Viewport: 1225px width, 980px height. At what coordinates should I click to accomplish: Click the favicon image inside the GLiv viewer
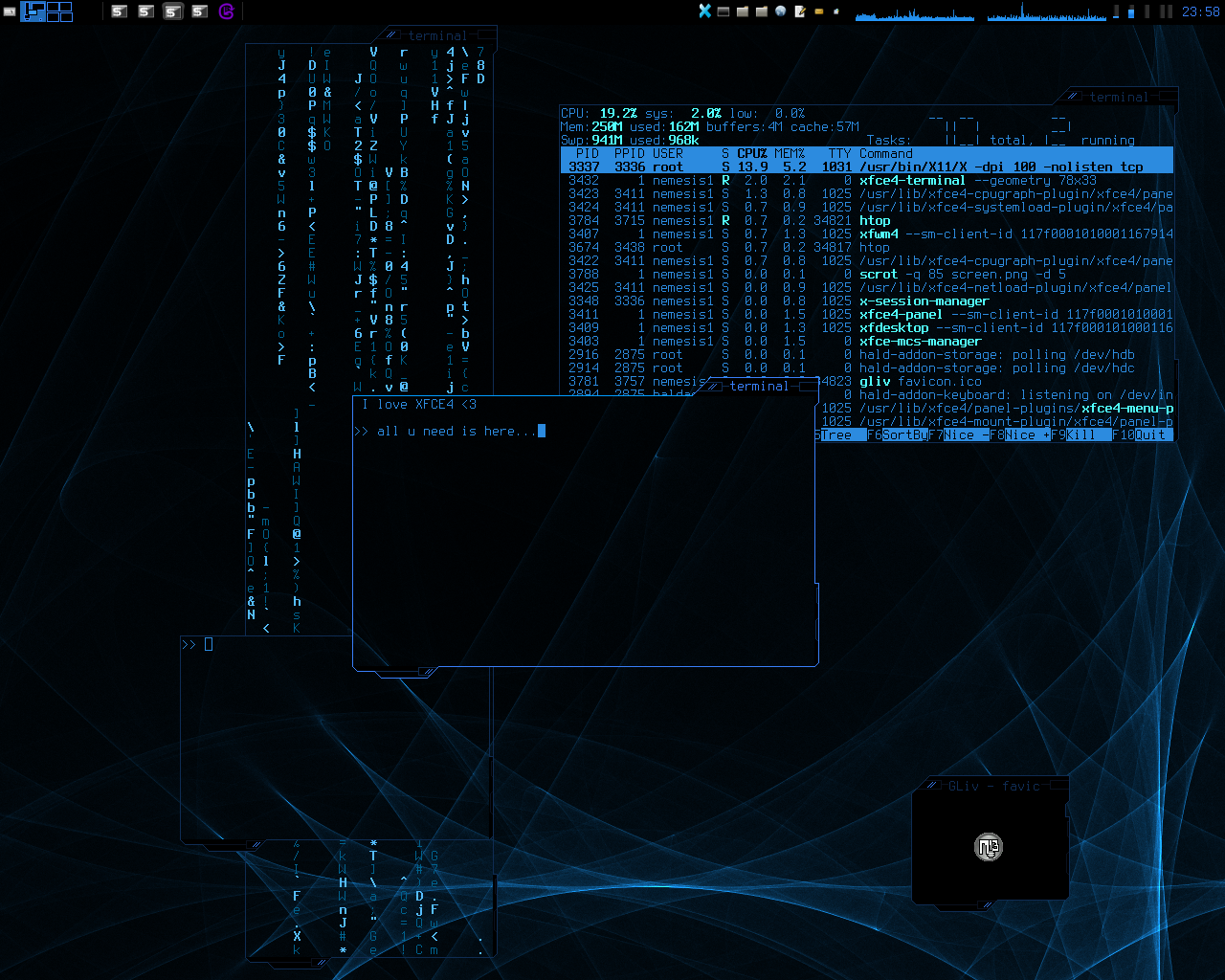point(989,846)
